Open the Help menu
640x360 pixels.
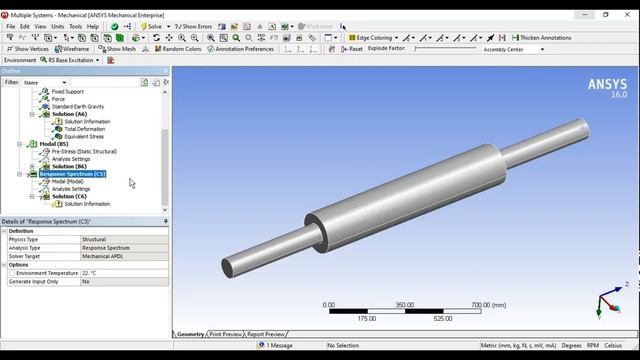[93, 27]
